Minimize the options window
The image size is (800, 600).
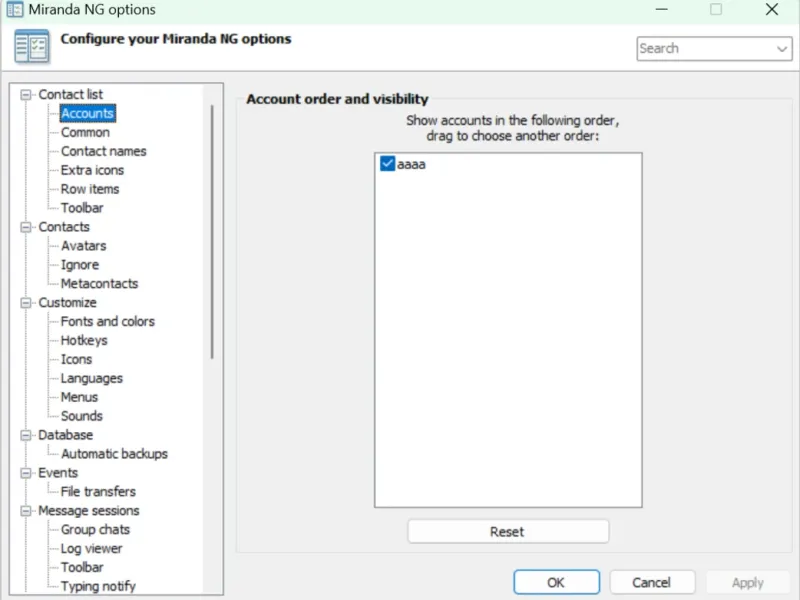click(662, 9)
